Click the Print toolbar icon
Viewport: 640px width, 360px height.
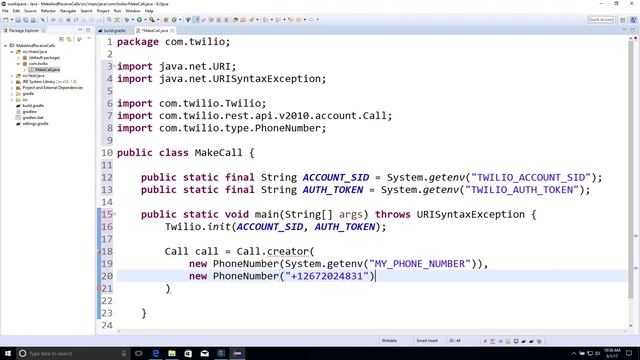click(33, 20)
